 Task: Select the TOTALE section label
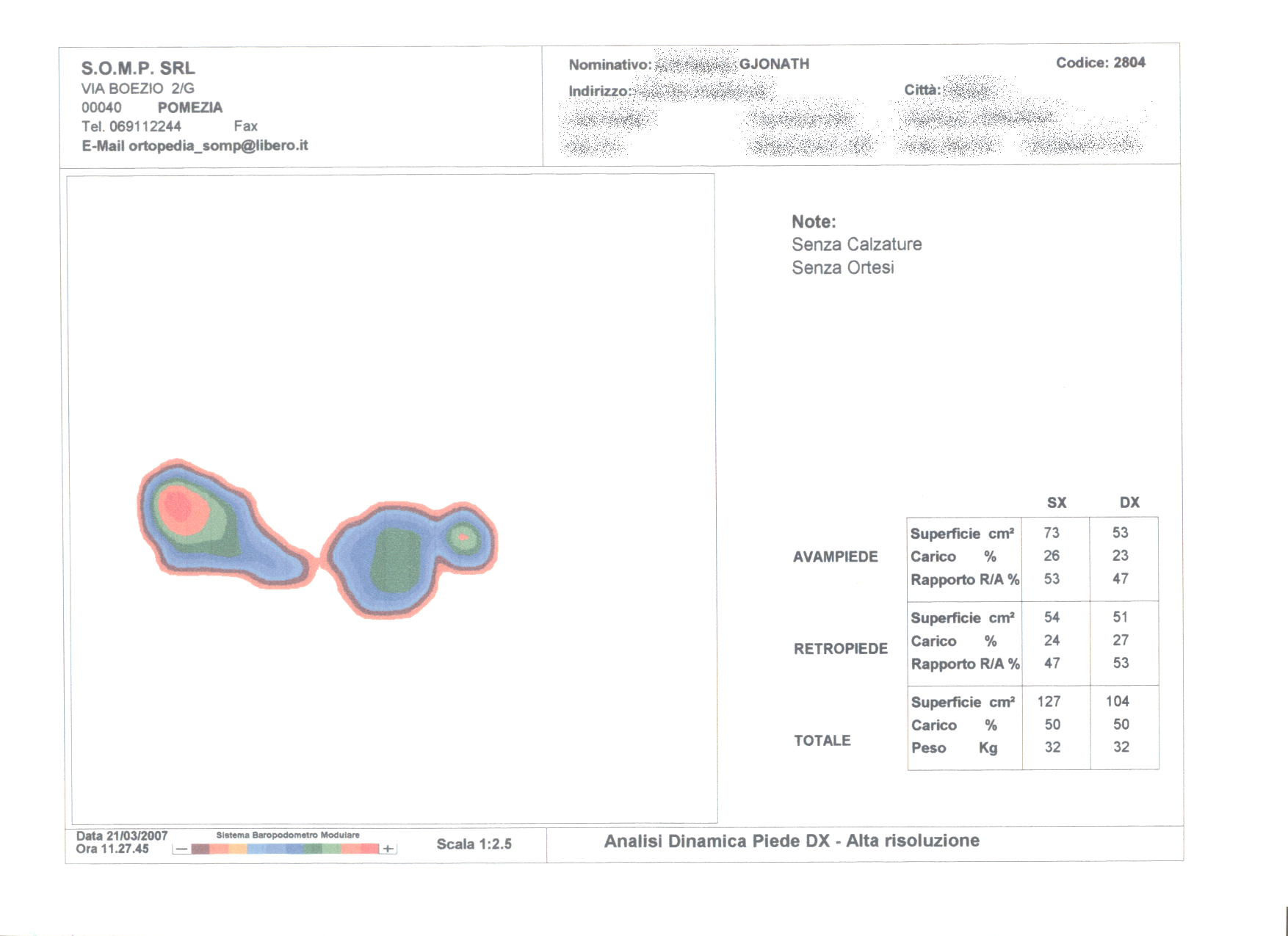pos(822,741)
